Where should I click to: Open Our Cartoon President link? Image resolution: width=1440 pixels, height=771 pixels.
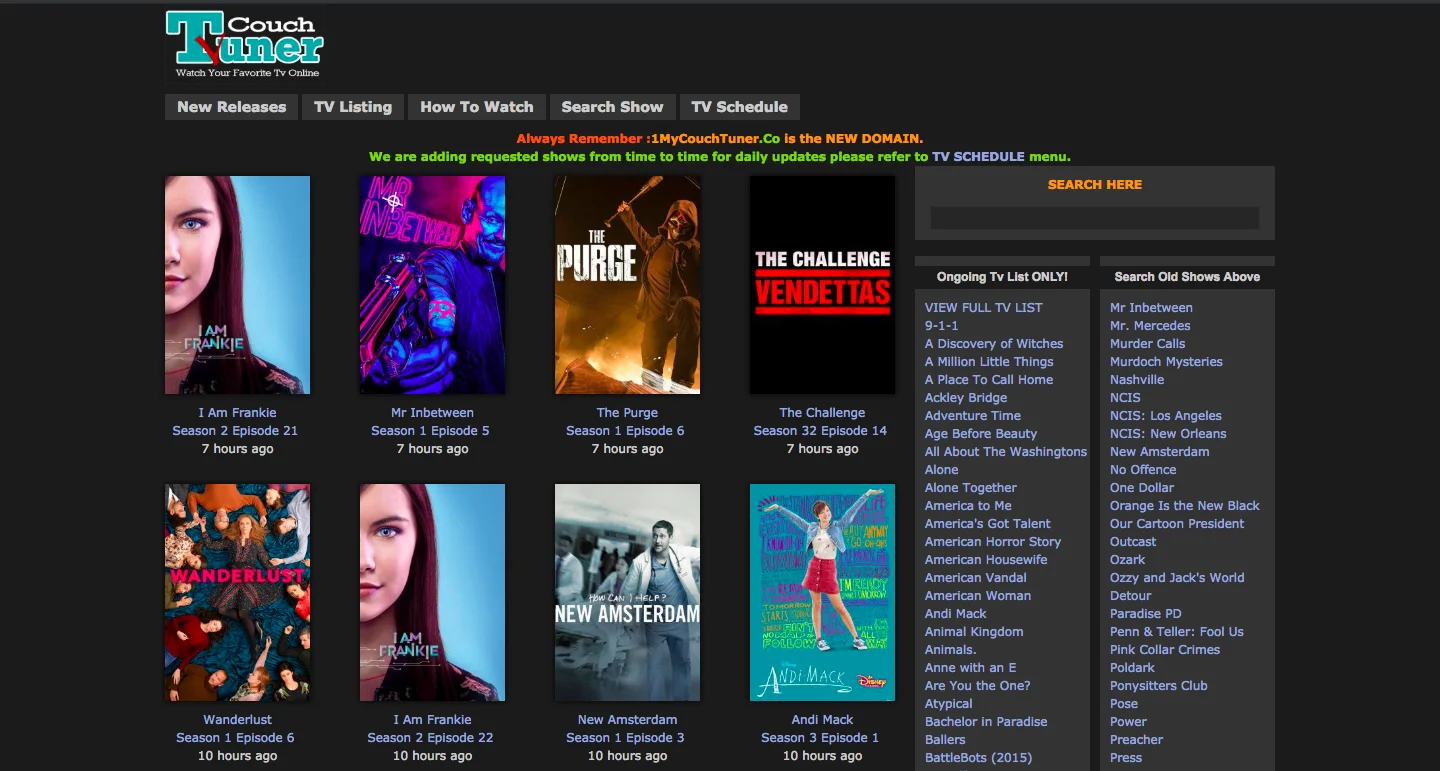(1177, 524)
